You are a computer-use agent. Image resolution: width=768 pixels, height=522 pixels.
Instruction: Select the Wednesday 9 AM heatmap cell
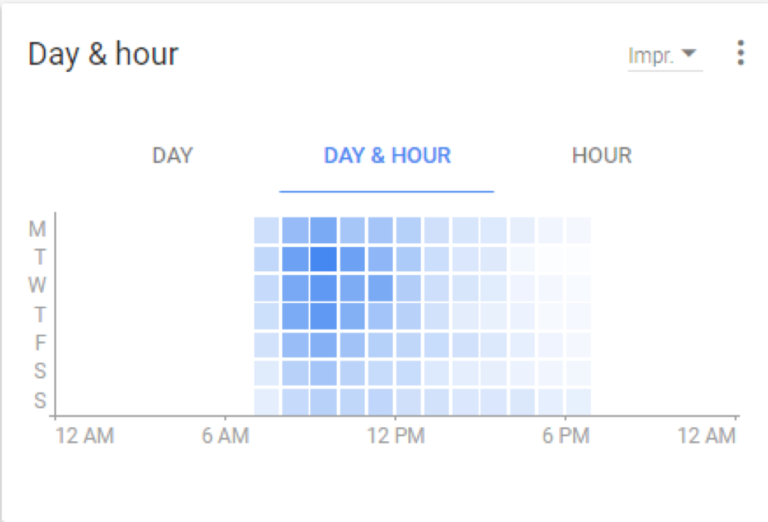point(323,287)
